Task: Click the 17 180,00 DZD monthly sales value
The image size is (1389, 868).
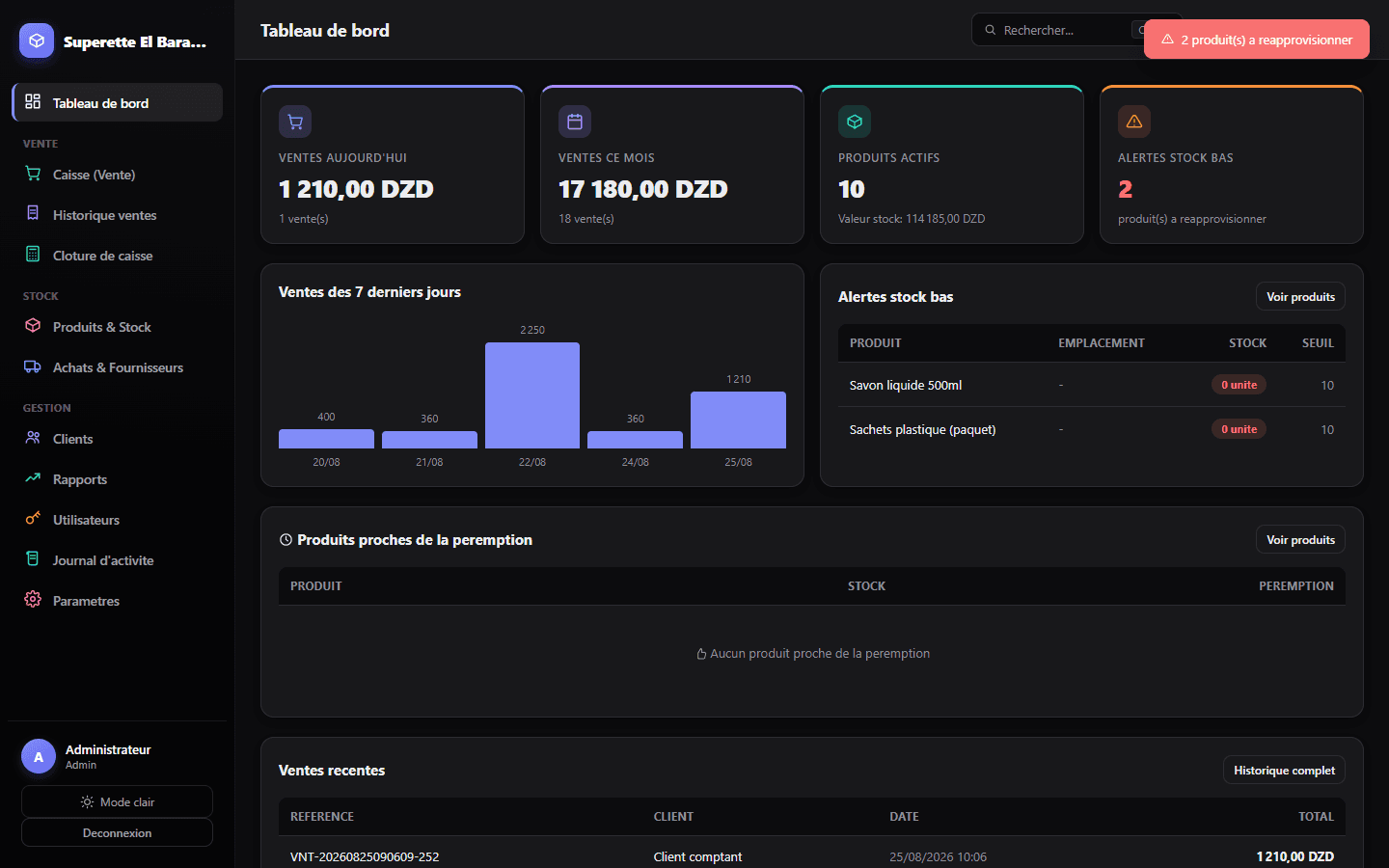Action: tap(643, 189)
